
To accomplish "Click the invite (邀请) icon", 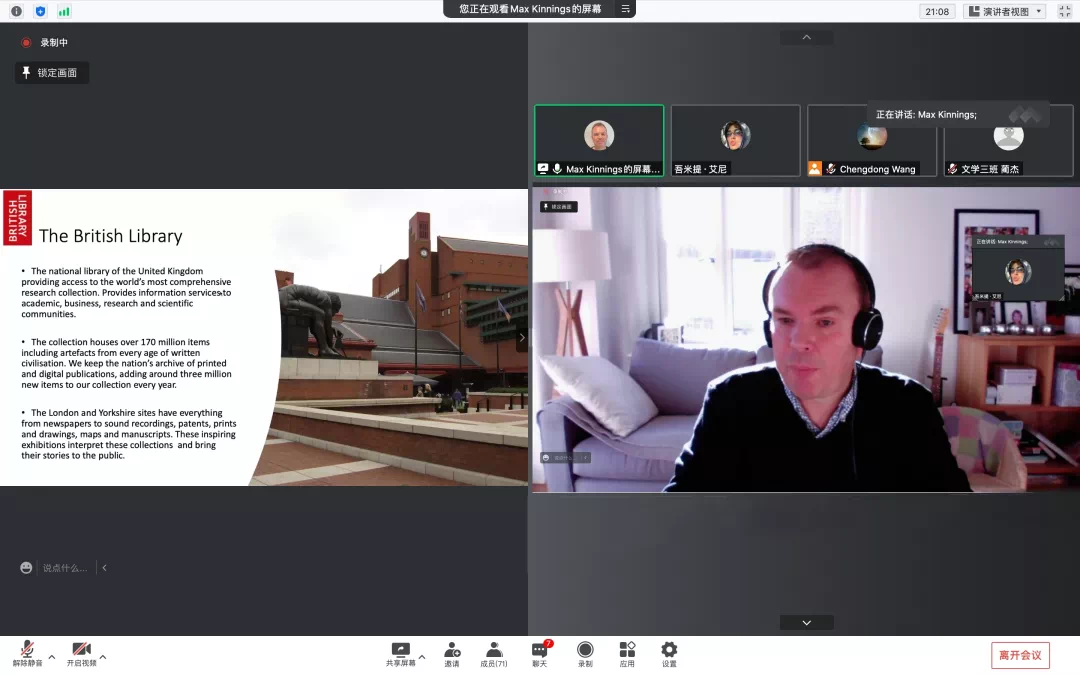I will (x=452, y=653).
